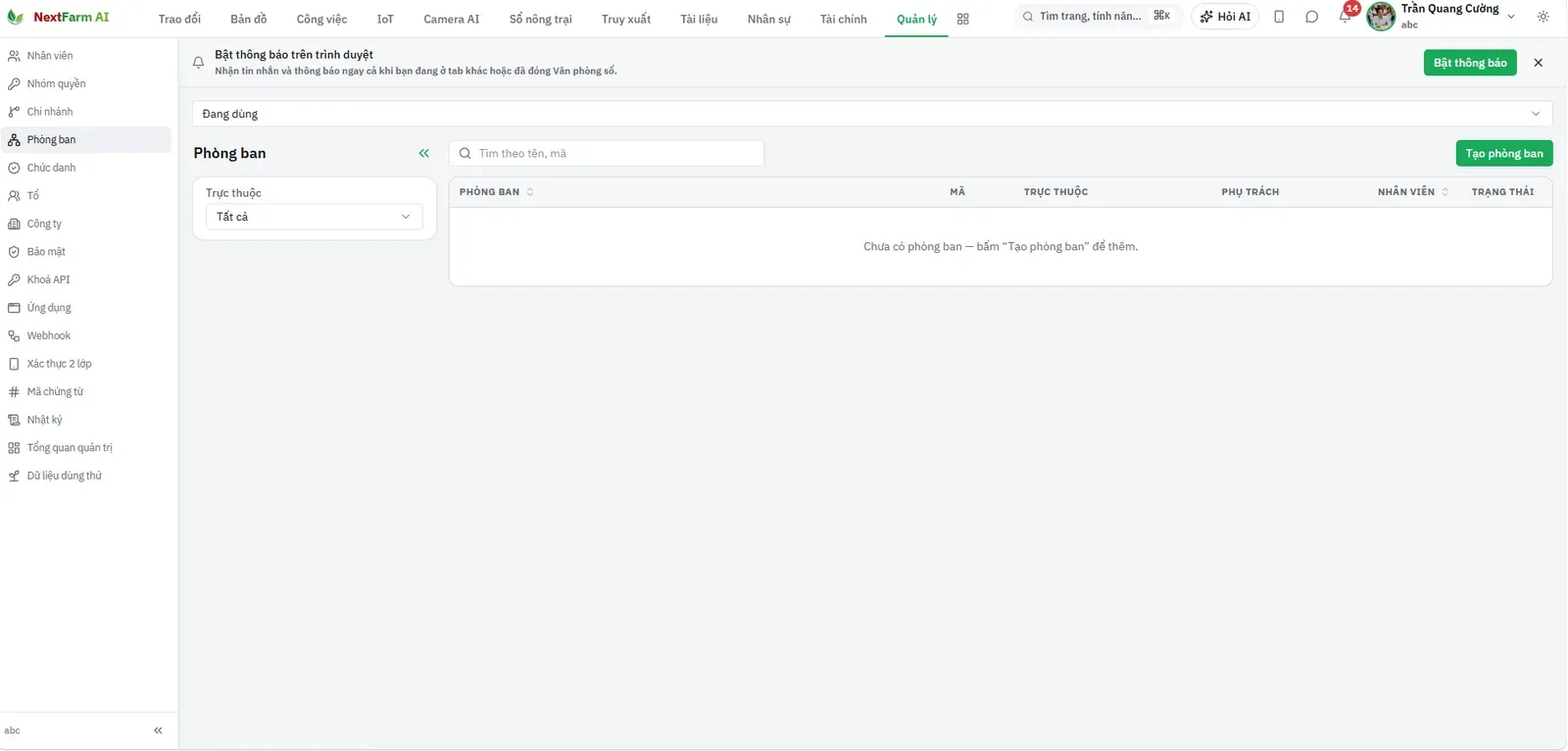Open the apps grid icon in top navigation
Image resolution: width=1568 pixels, height=751 pixels.
point(962,19)
